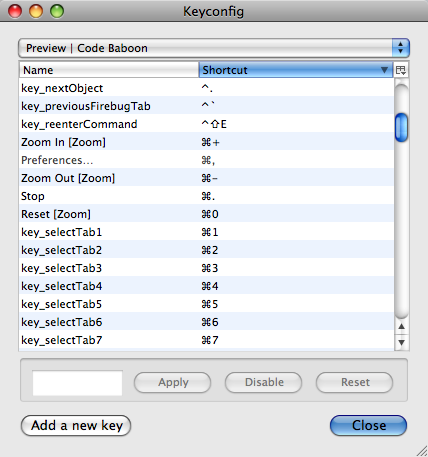Click the scrollbar up arrow
The height and width of the screenshot is (457, 428).
401,326
